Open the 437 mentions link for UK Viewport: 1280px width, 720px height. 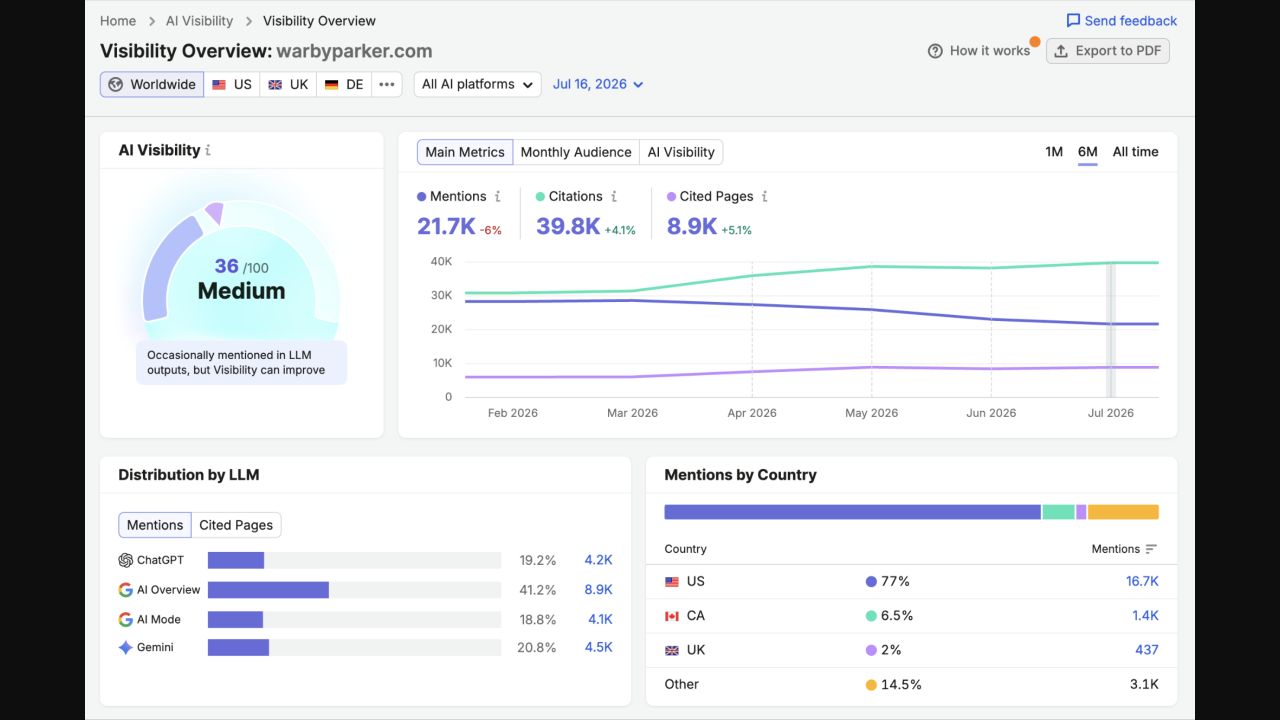1147,650
